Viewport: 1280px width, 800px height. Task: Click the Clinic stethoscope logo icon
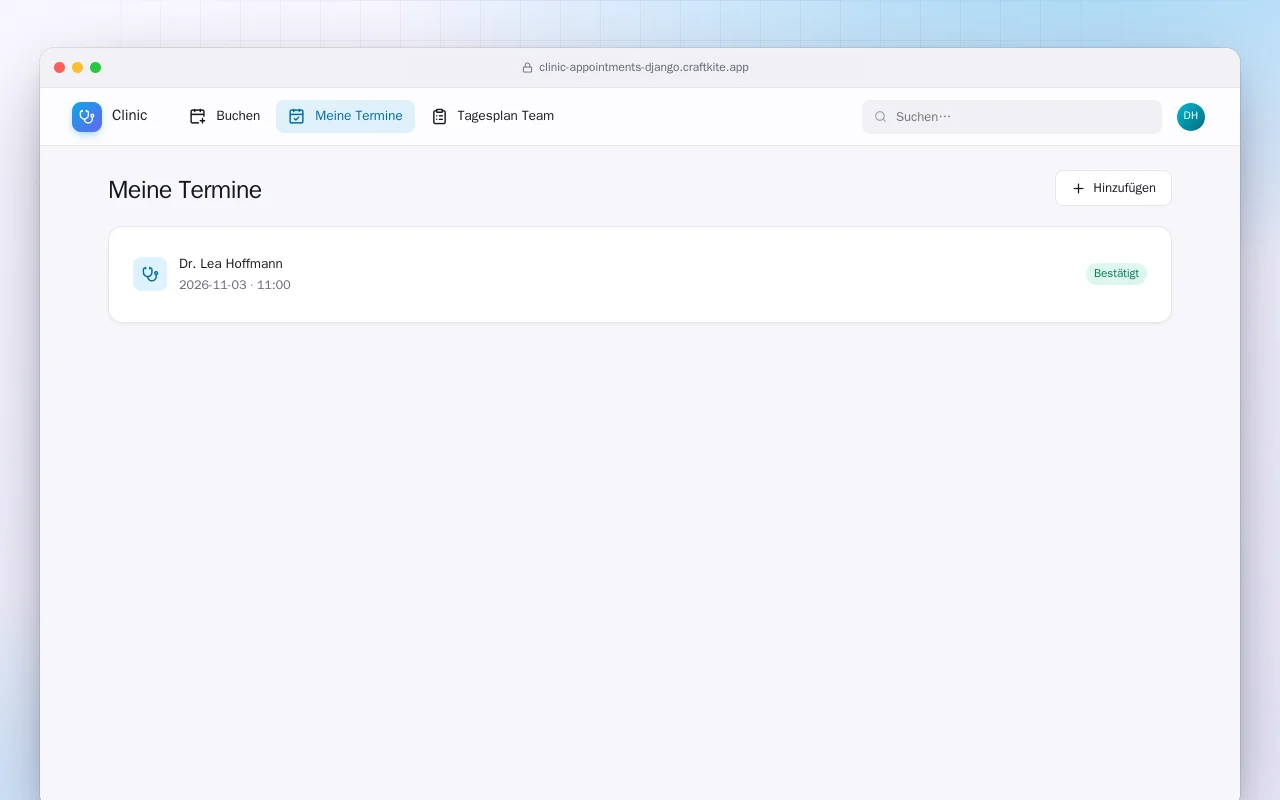point(87,117)
